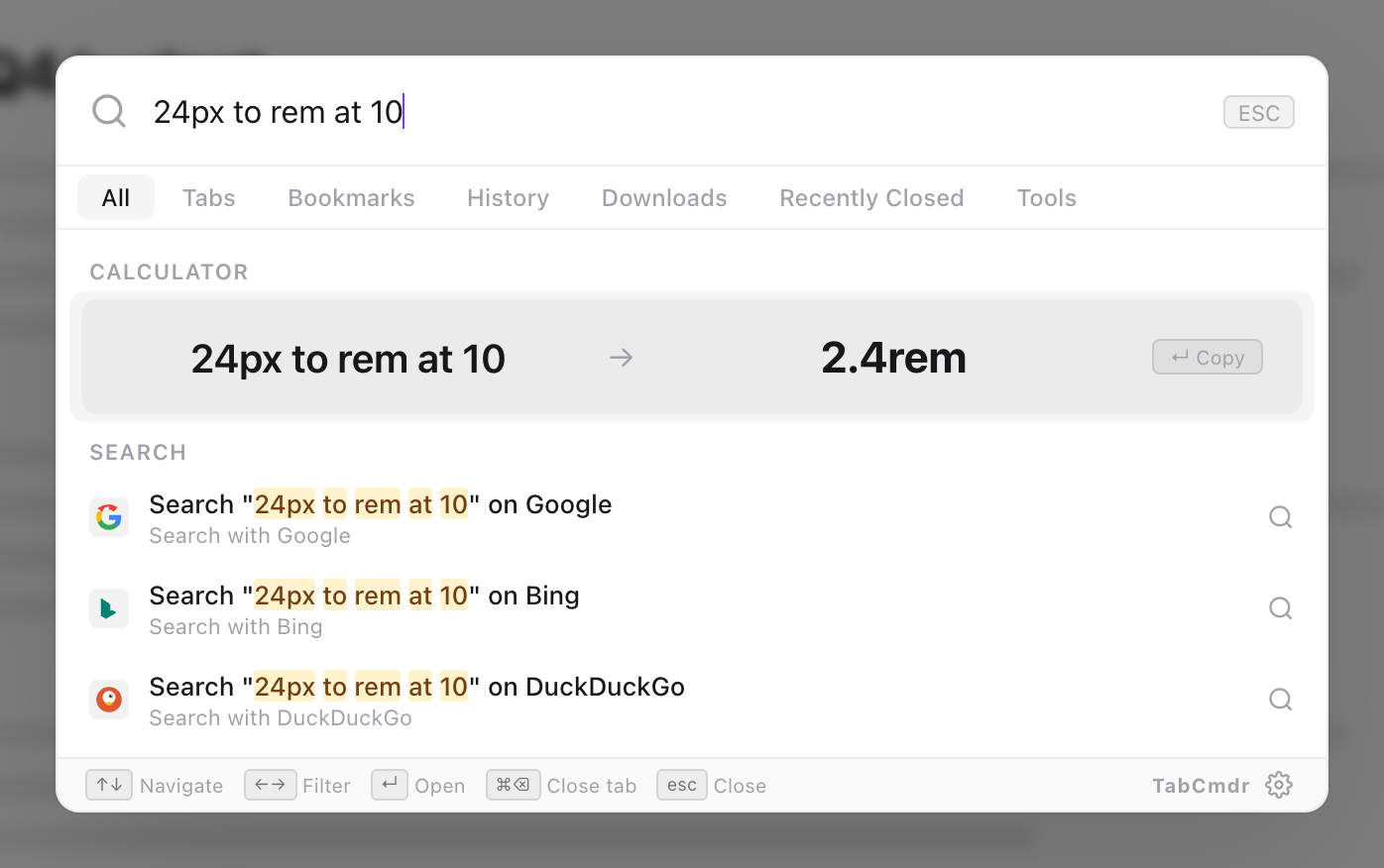Click the return key Open hint
The image size is (1384, 868).
pyautogui.click(x=390, y=785)
